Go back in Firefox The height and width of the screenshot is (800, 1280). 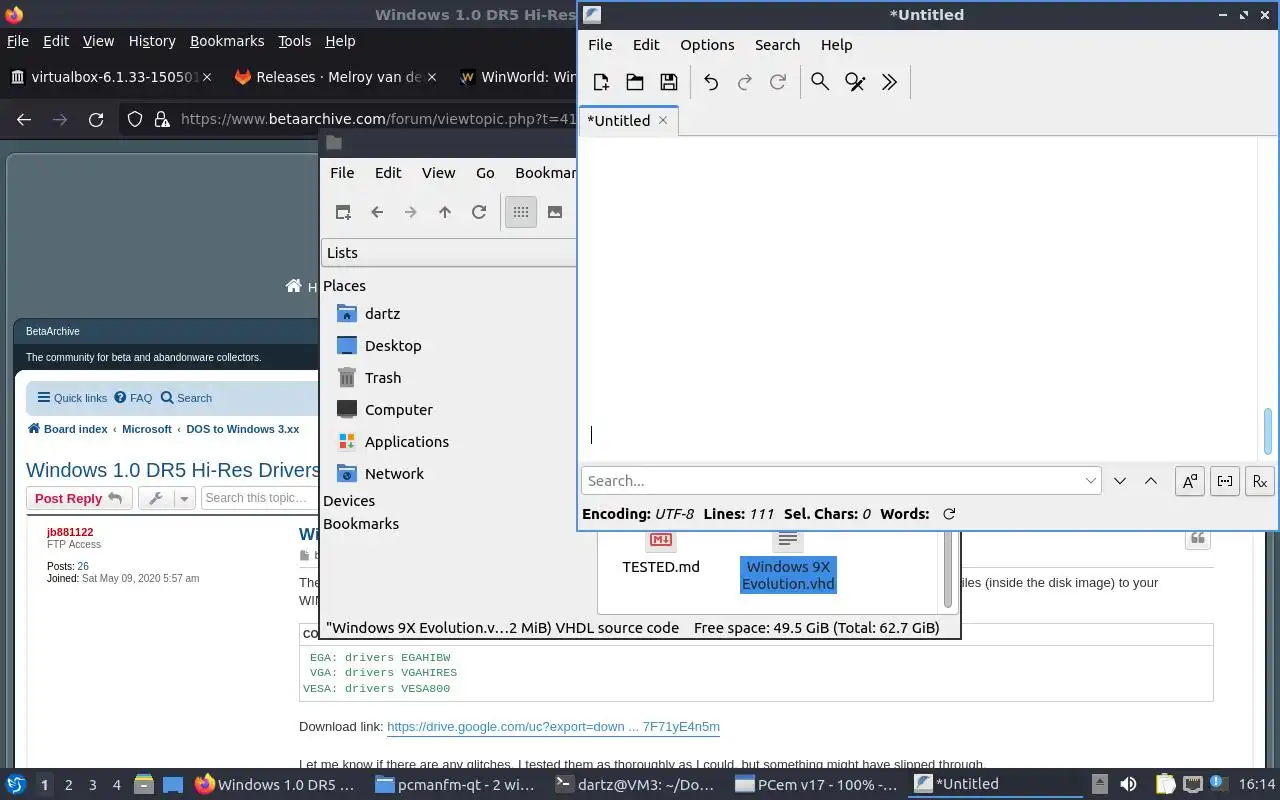(x=24, y=120)
